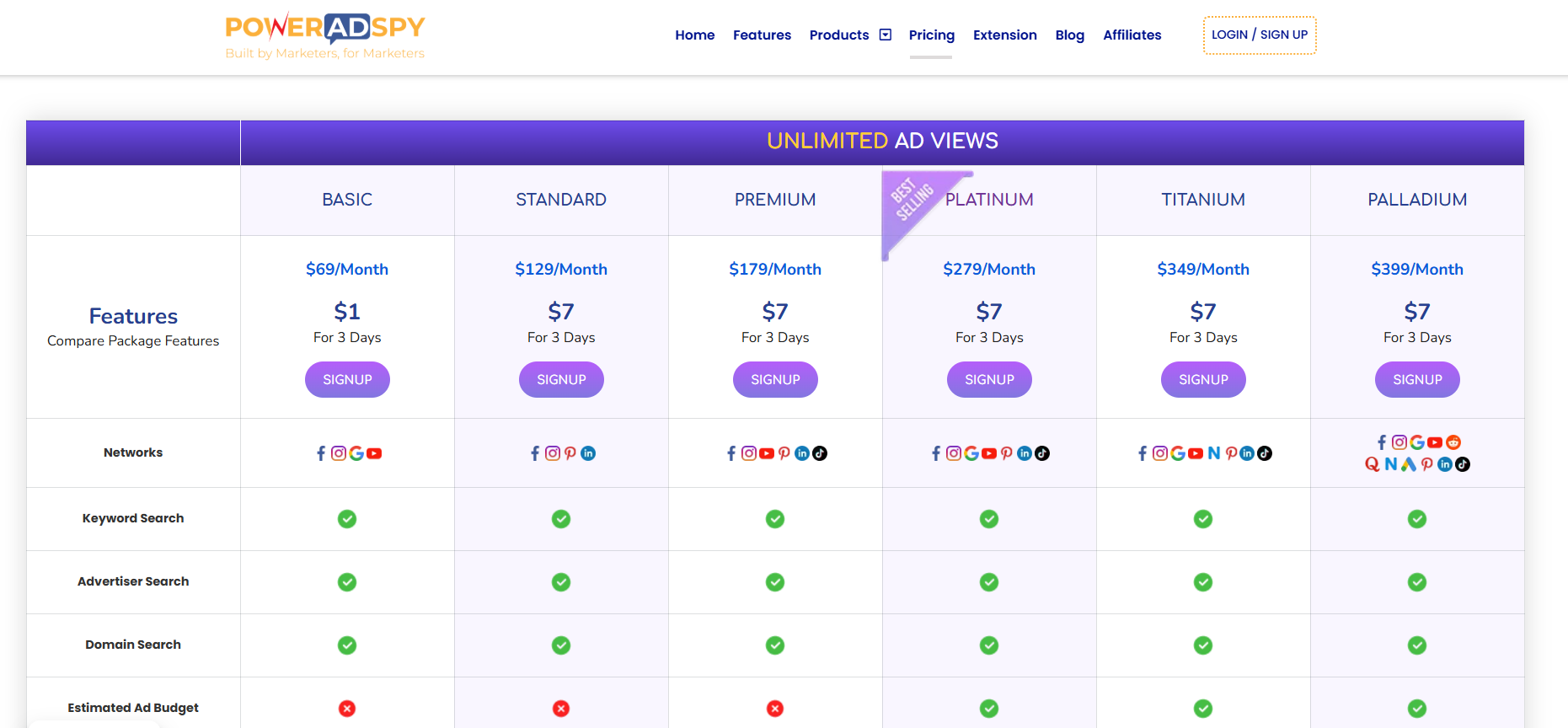
Task: Click the Instagram icon in Premium networks
Action: [749, 453]
